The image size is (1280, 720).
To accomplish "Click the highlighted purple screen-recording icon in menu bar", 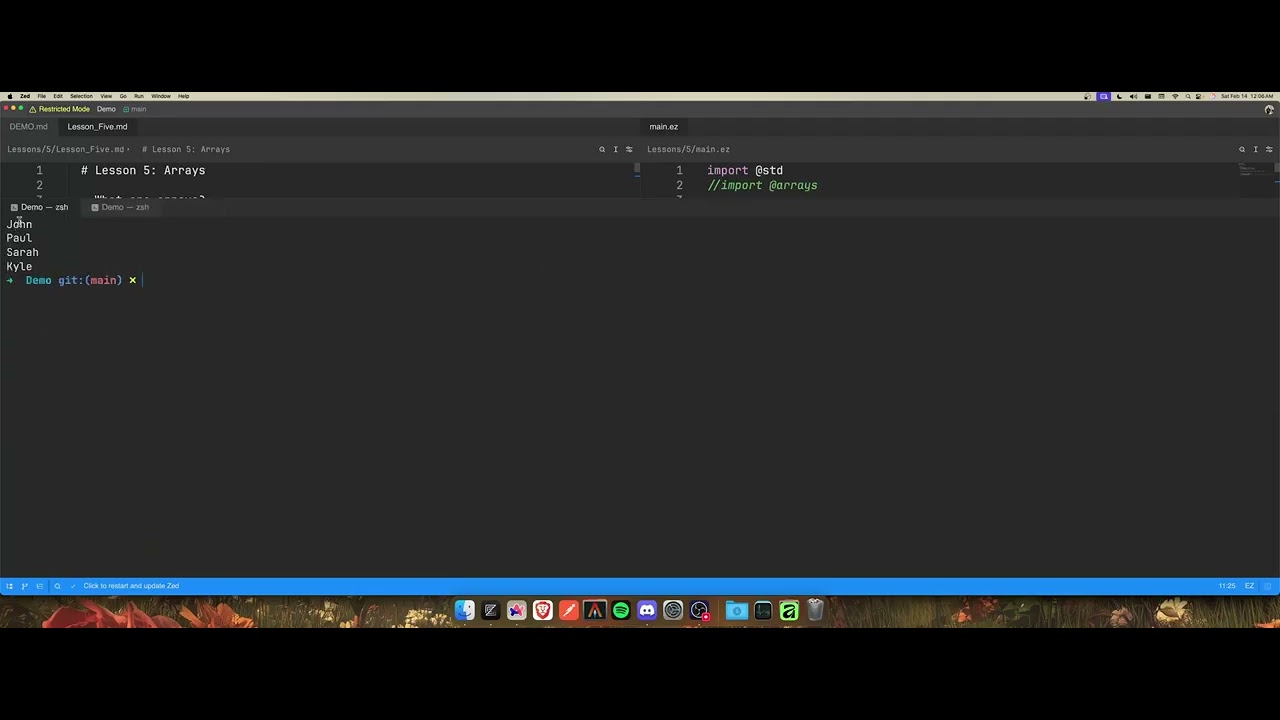I will tap(1104, 96).
